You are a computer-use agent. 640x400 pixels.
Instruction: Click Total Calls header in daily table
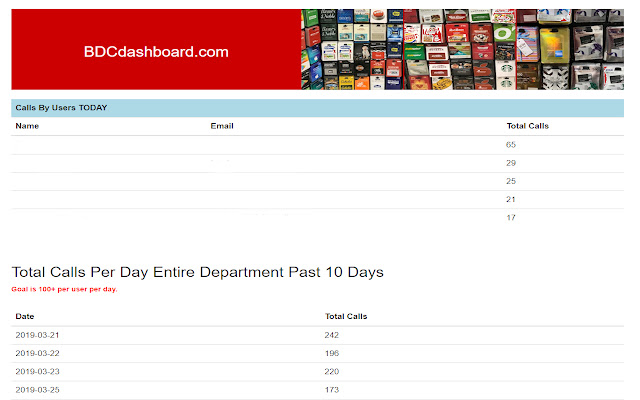(346, 316)
